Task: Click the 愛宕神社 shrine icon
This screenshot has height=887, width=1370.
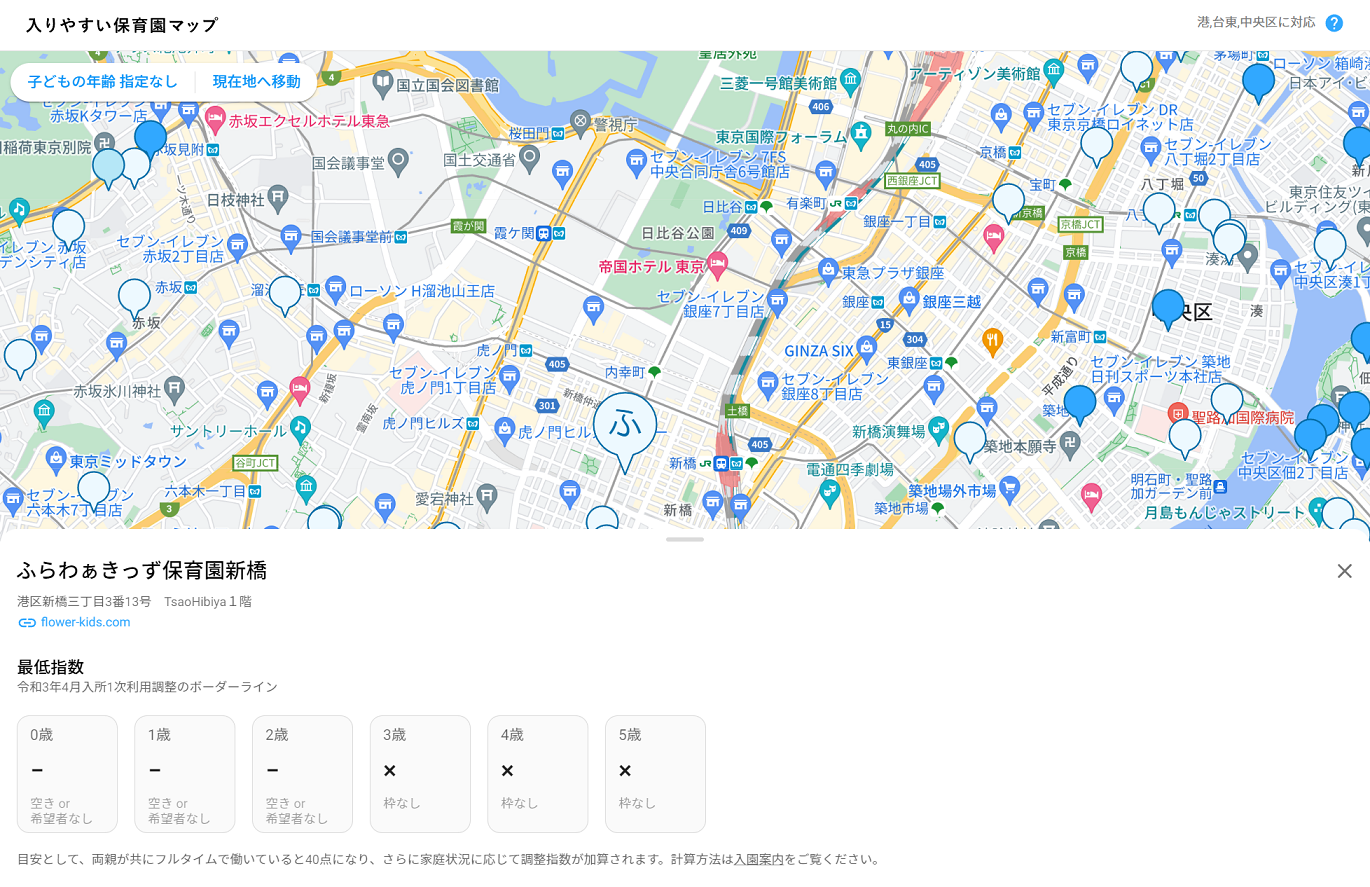Action: point(487,495)
